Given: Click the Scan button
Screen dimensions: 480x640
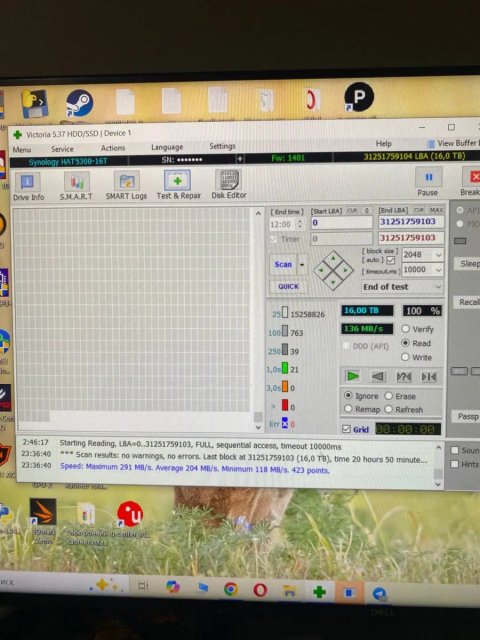Looking at the screenshot, I should pyautogui.click(x=283, y=264).
